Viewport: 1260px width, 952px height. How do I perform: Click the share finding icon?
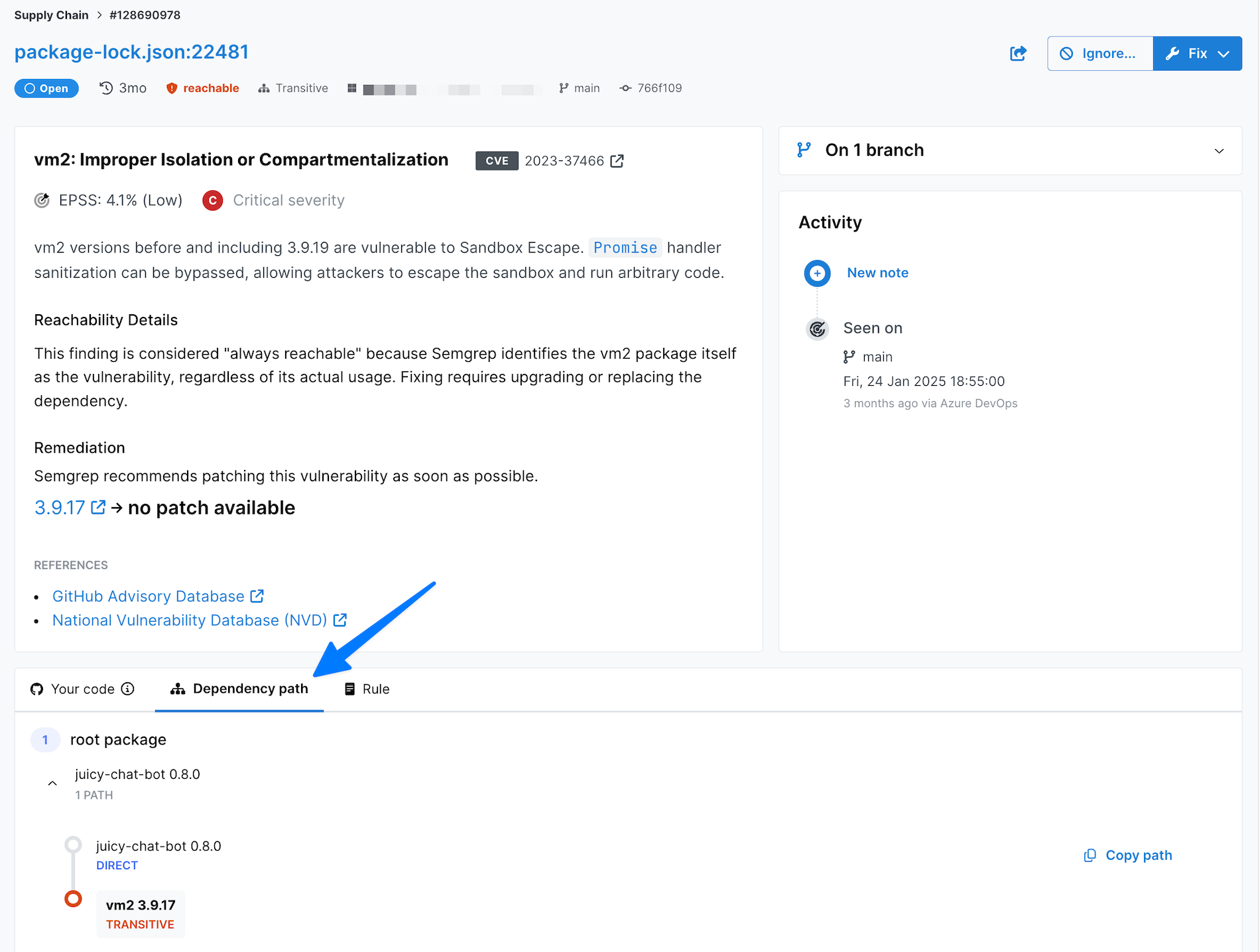coord(1018,54)
